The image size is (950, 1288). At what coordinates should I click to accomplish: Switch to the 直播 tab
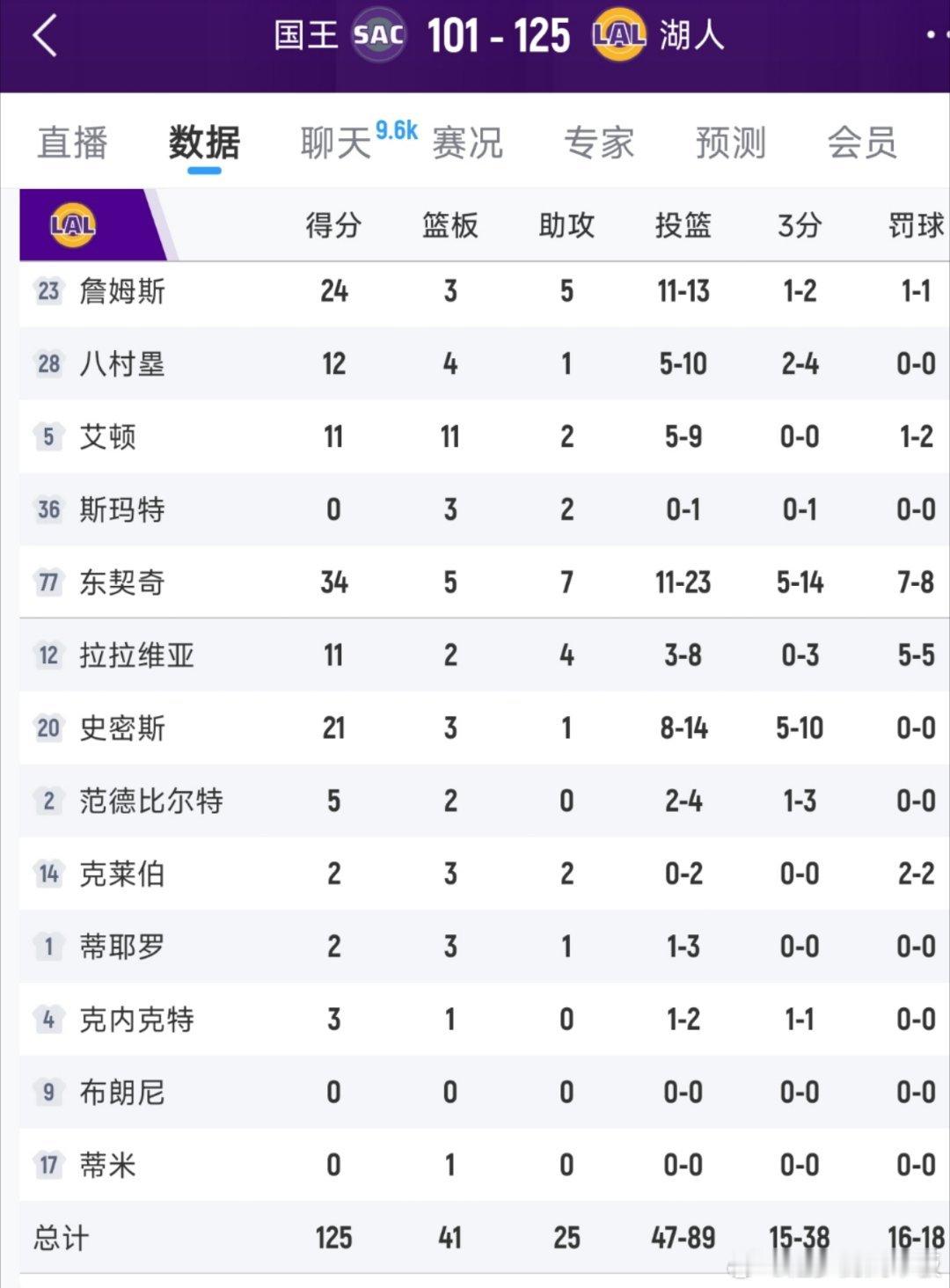coord(72,143)
